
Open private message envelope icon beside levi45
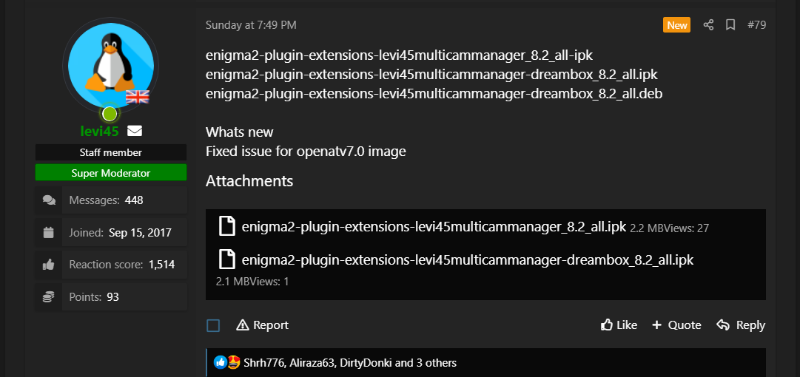click(134, 131)
